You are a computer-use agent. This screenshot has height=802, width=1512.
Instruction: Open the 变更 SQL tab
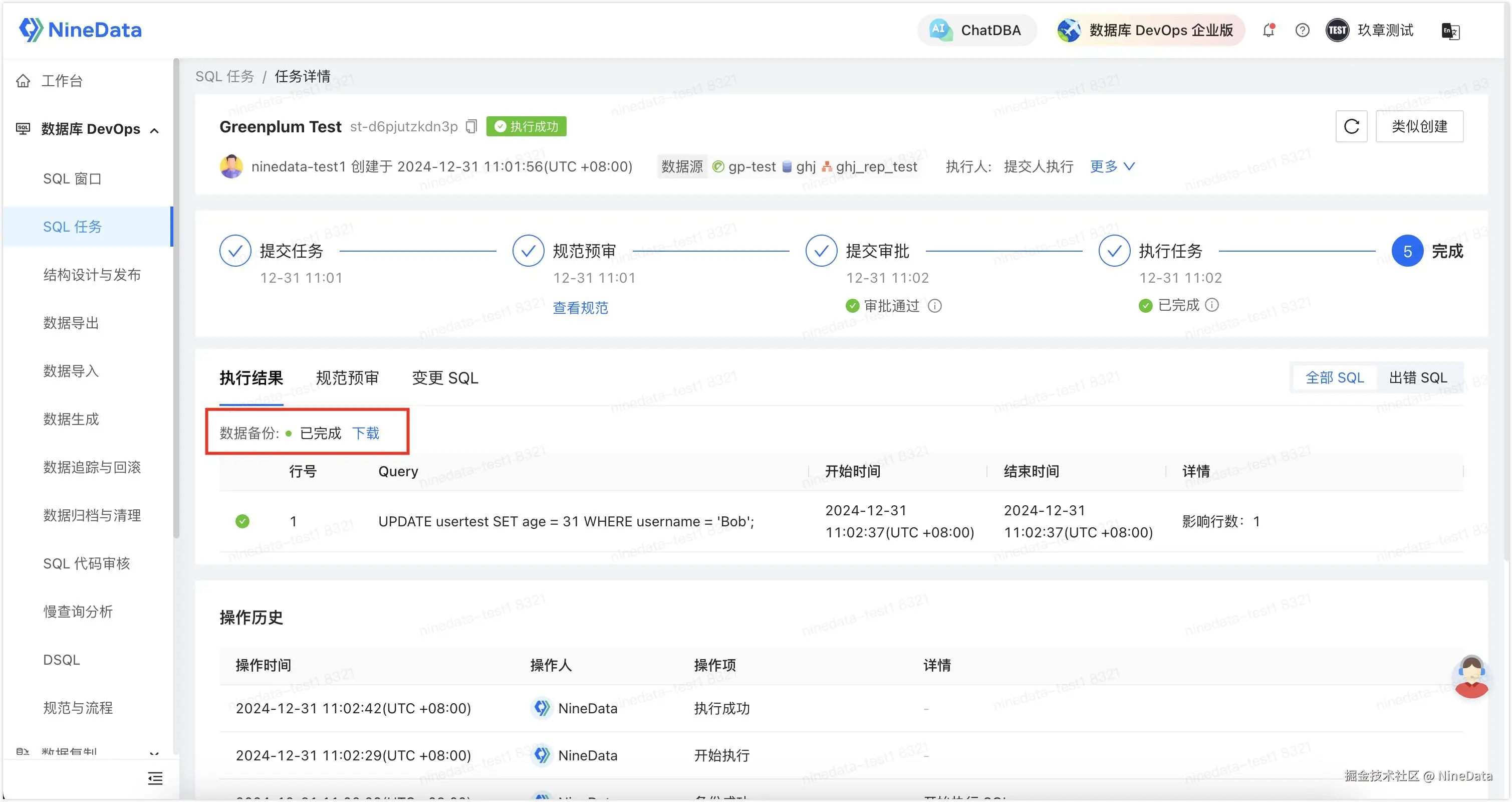[445, 378]
